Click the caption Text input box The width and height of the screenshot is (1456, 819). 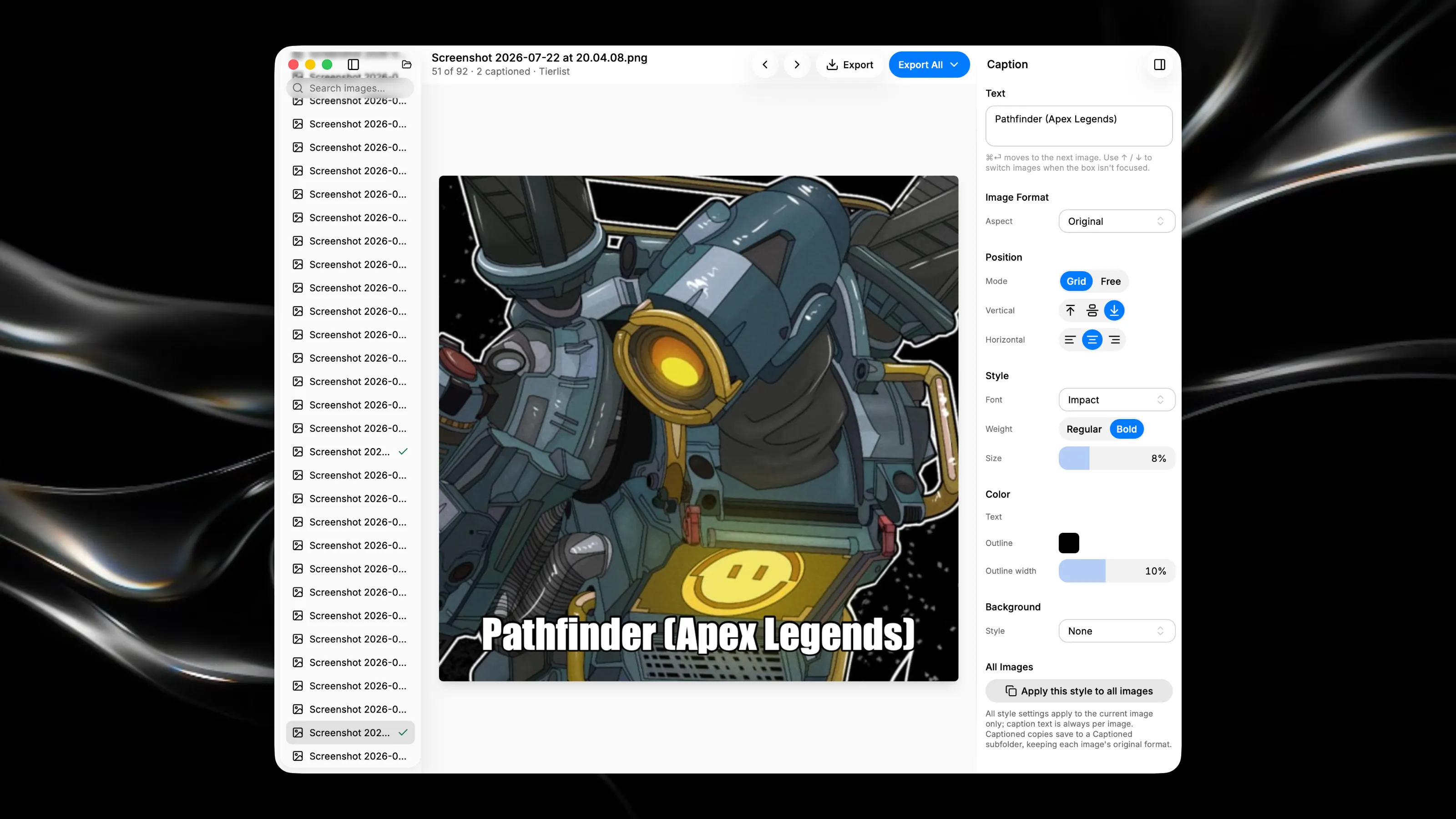coord(1078,126)
